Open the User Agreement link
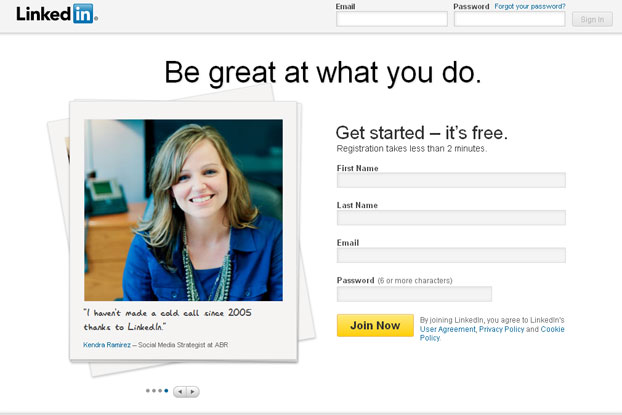The image size is (622, 415). 447,329
